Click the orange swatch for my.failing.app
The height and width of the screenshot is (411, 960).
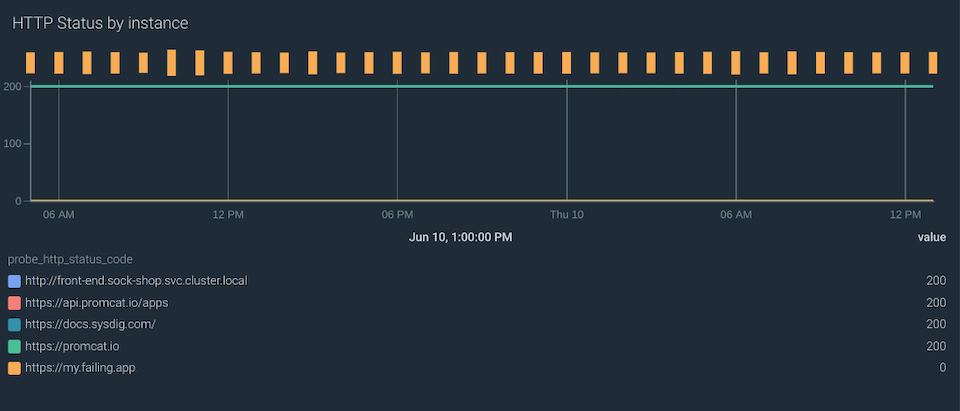14,368
